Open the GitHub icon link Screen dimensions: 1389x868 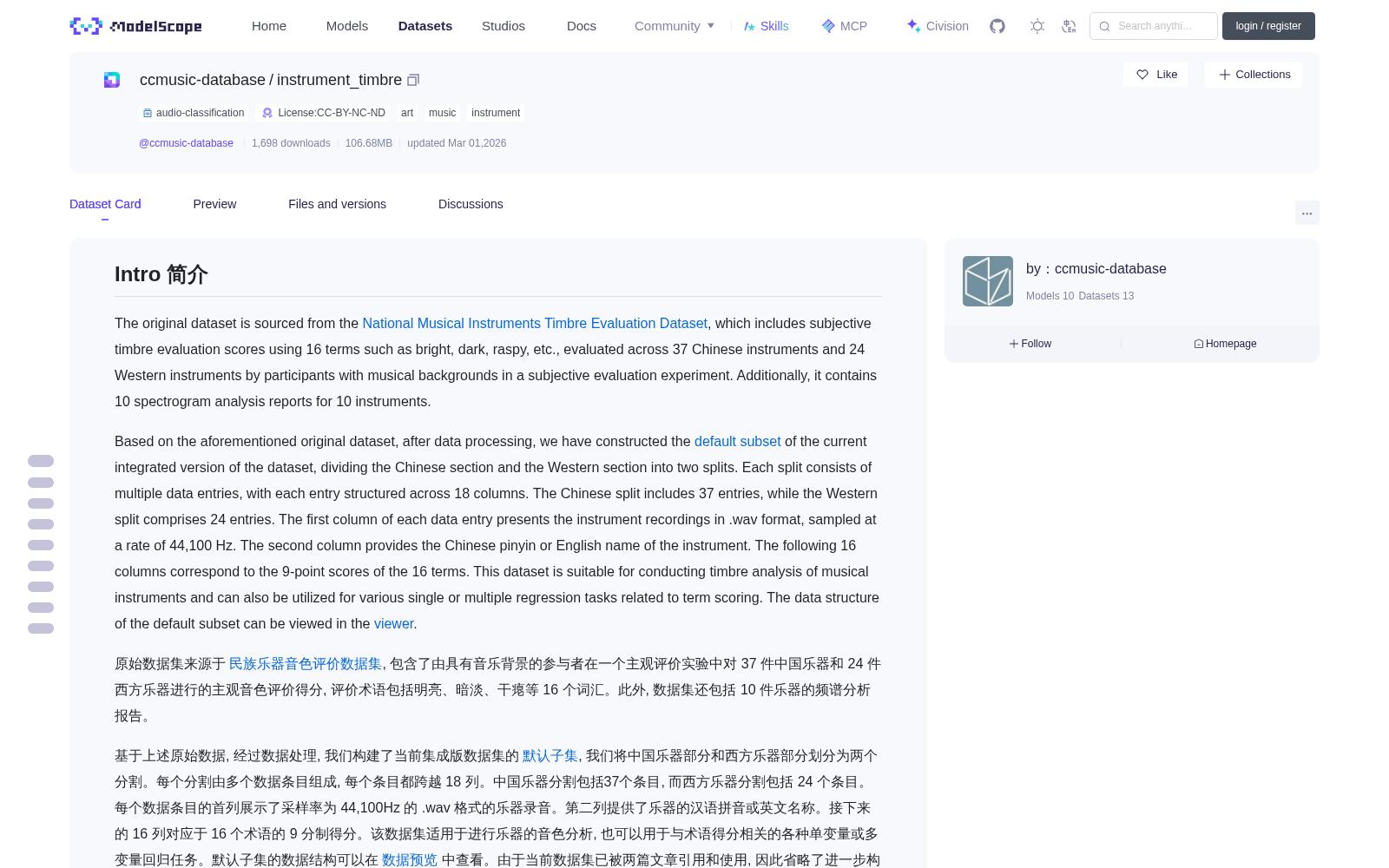click(x=997, y=26)
